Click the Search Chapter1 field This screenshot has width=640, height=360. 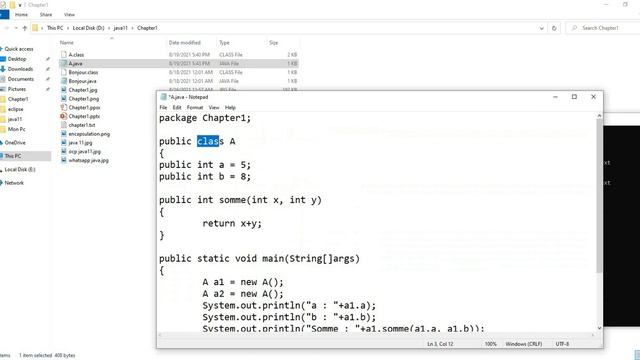pyautogui.click(x=603, y=28)
